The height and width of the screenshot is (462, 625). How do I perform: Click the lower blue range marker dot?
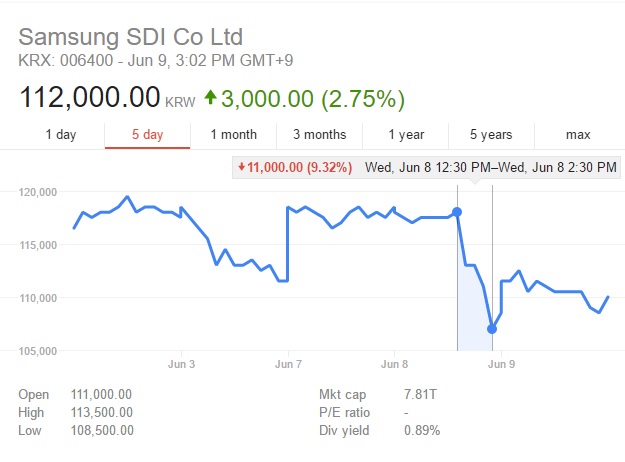[492, 329]
